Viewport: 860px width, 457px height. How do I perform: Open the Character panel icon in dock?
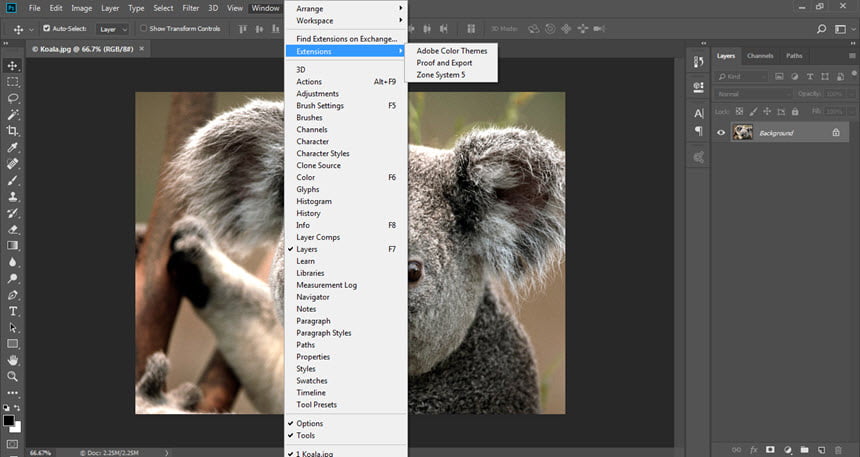[698, 113]
